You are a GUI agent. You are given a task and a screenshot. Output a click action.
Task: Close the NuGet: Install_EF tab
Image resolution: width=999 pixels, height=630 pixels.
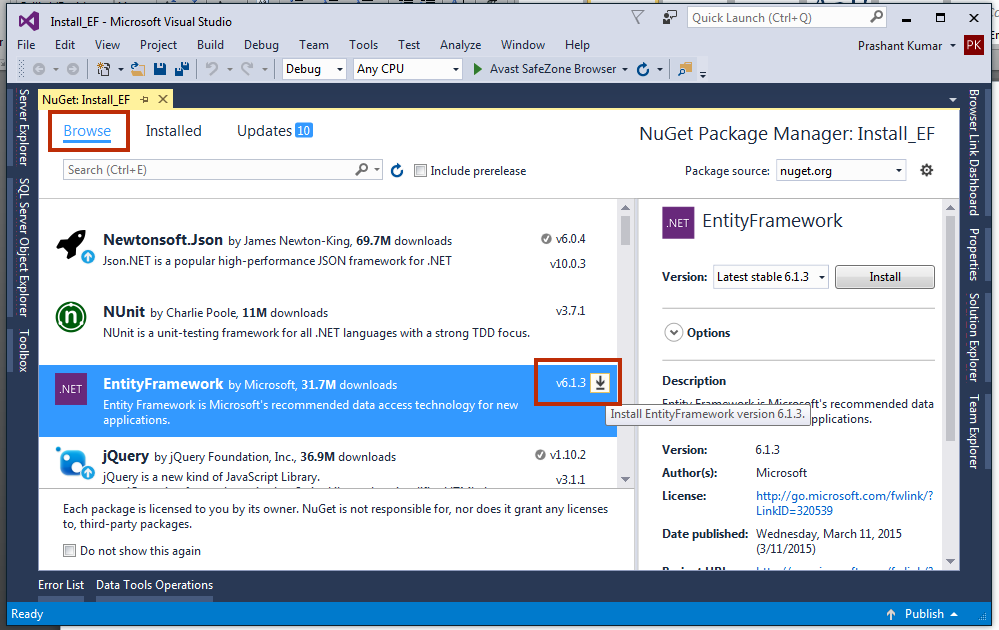163,99
